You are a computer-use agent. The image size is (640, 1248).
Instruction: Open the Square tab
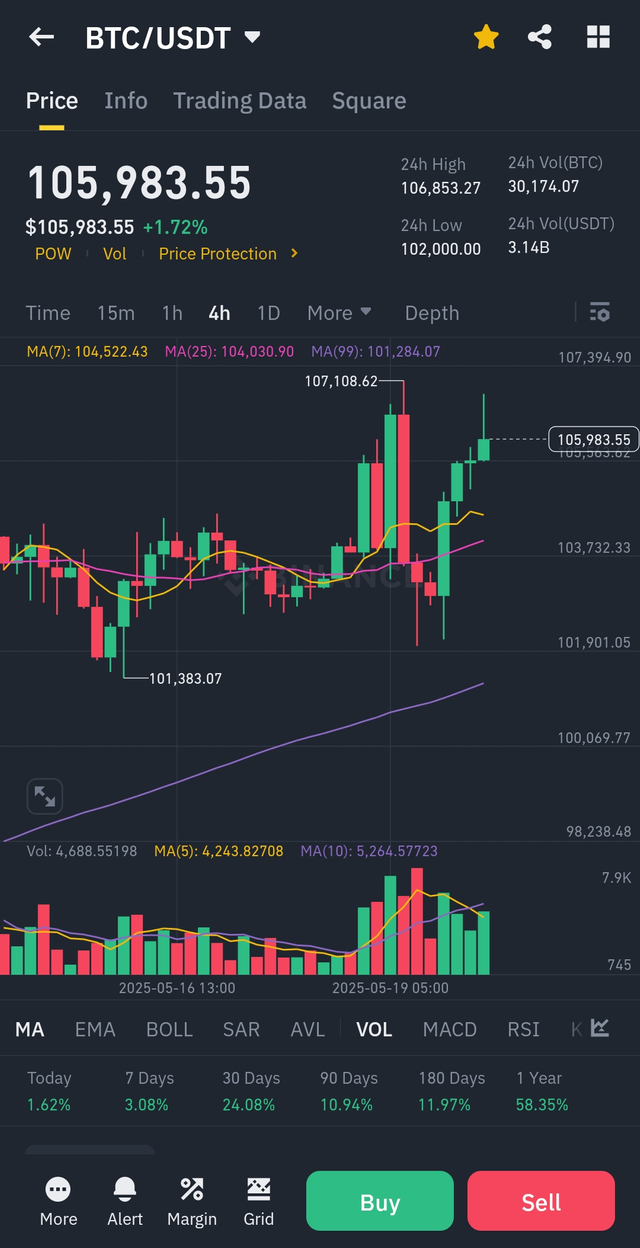tap(369, 101)
